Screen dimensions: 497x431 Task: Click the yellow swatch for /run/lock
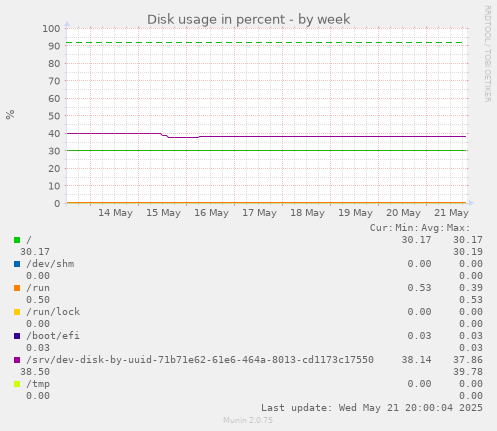[x=17, y=312]
